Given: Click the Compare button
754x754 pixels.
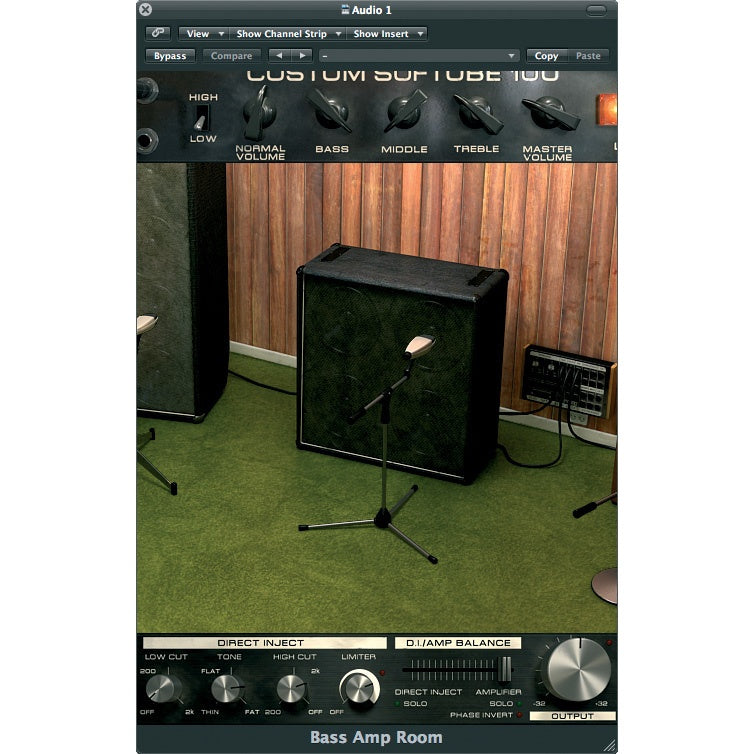Looking at the screenshot, I should coord(231,56).
